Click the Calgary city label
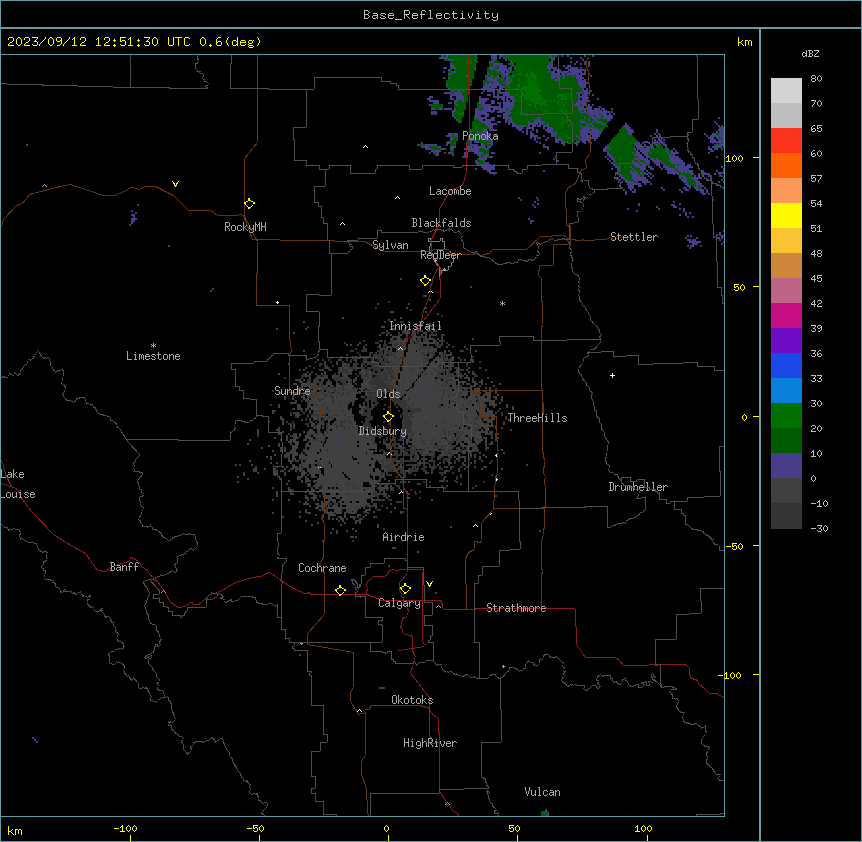The image size is (862, 842). tap(400, 603)
